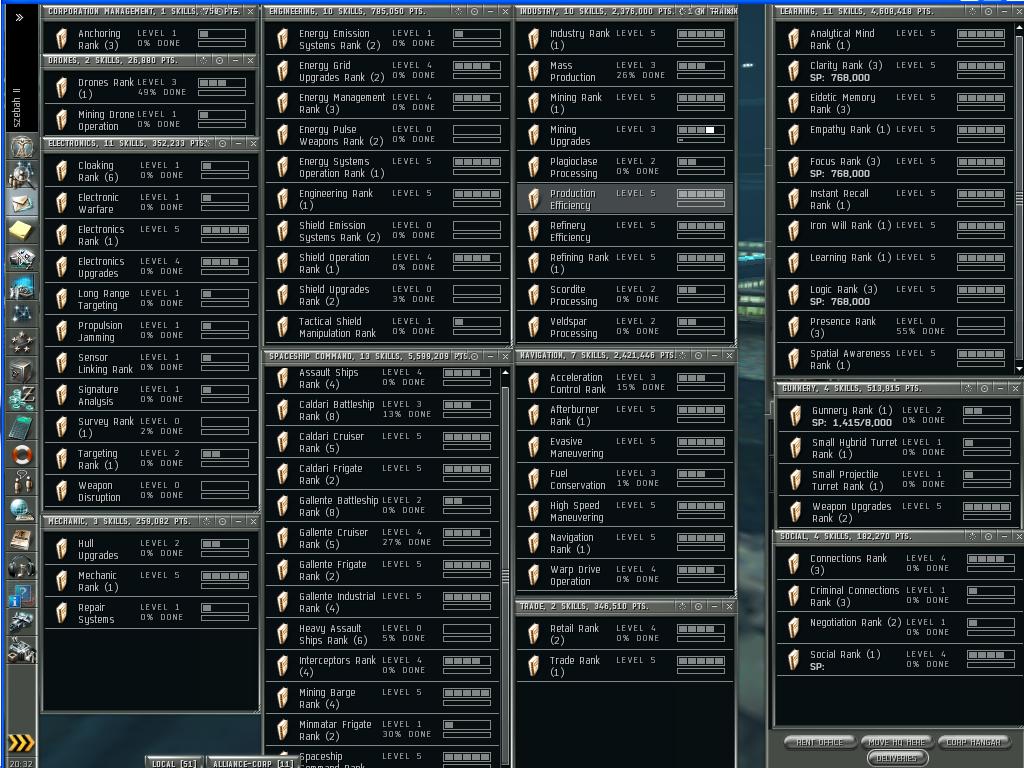The height and width of the screenshot is (768, 1024).
Task: Click the skill book icon beside Trade Rank
Action: pos(534,665)
